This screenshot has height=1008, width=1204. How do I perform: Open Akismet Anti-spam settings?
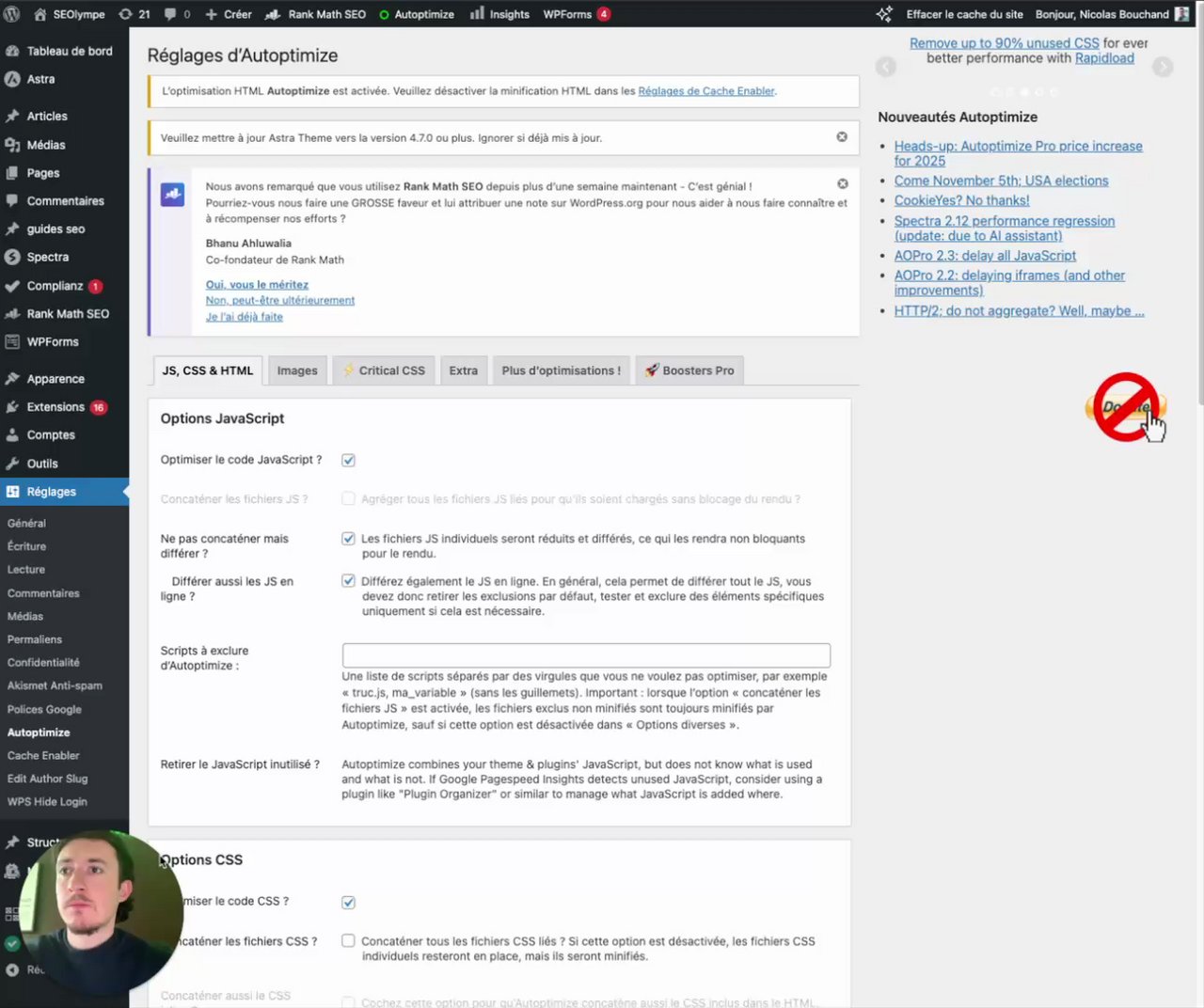pos(55,685)
